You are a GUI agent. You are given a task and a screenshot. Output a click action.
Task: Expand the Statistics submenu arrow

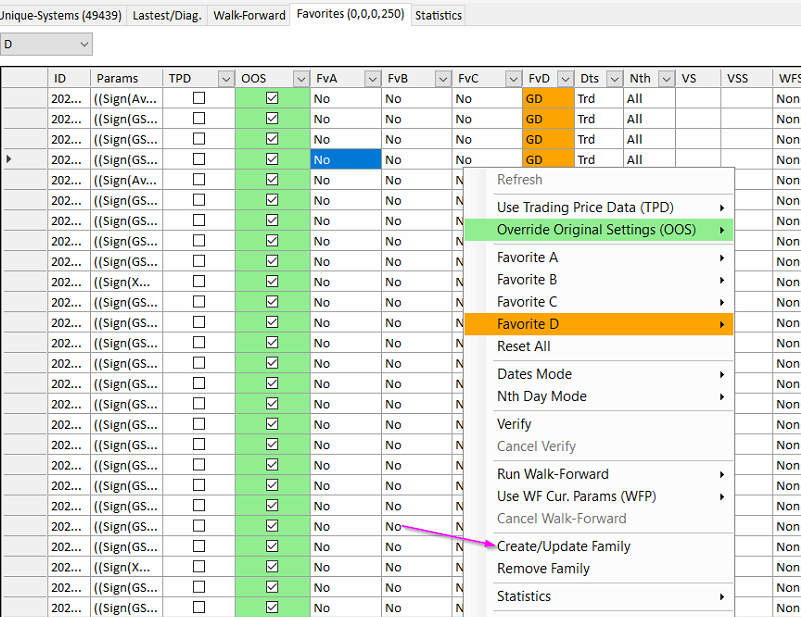(721, 597)
